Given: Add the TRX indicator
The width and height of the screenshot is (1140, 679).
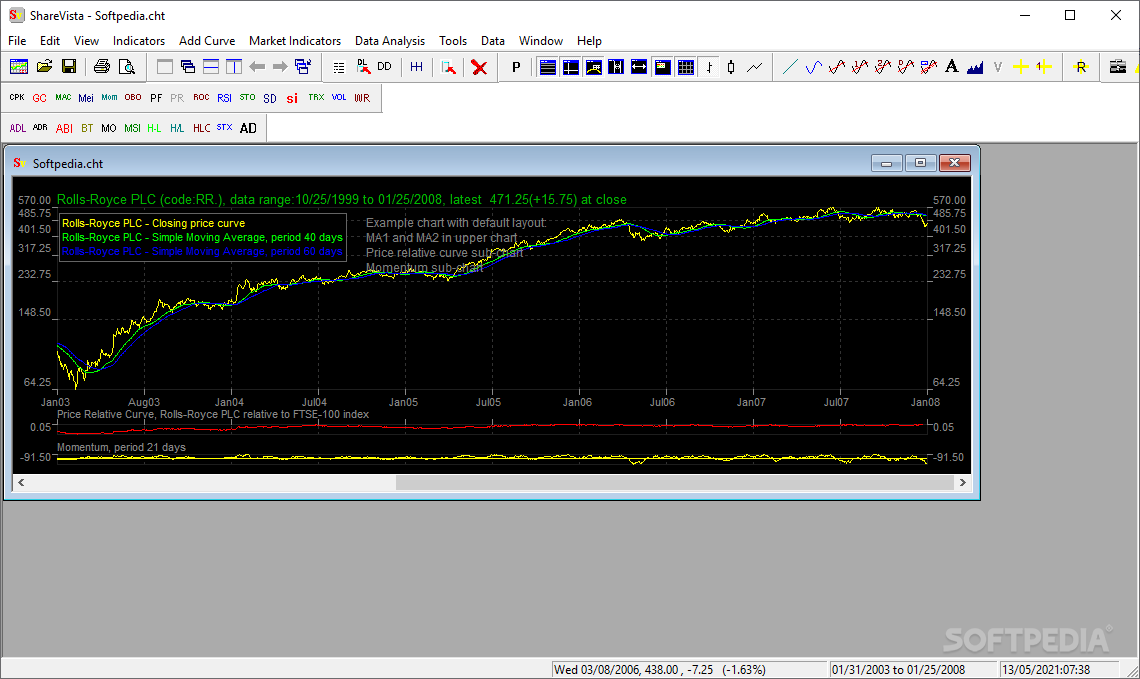Looking at the screenshot, I should [x=316, y=97].
